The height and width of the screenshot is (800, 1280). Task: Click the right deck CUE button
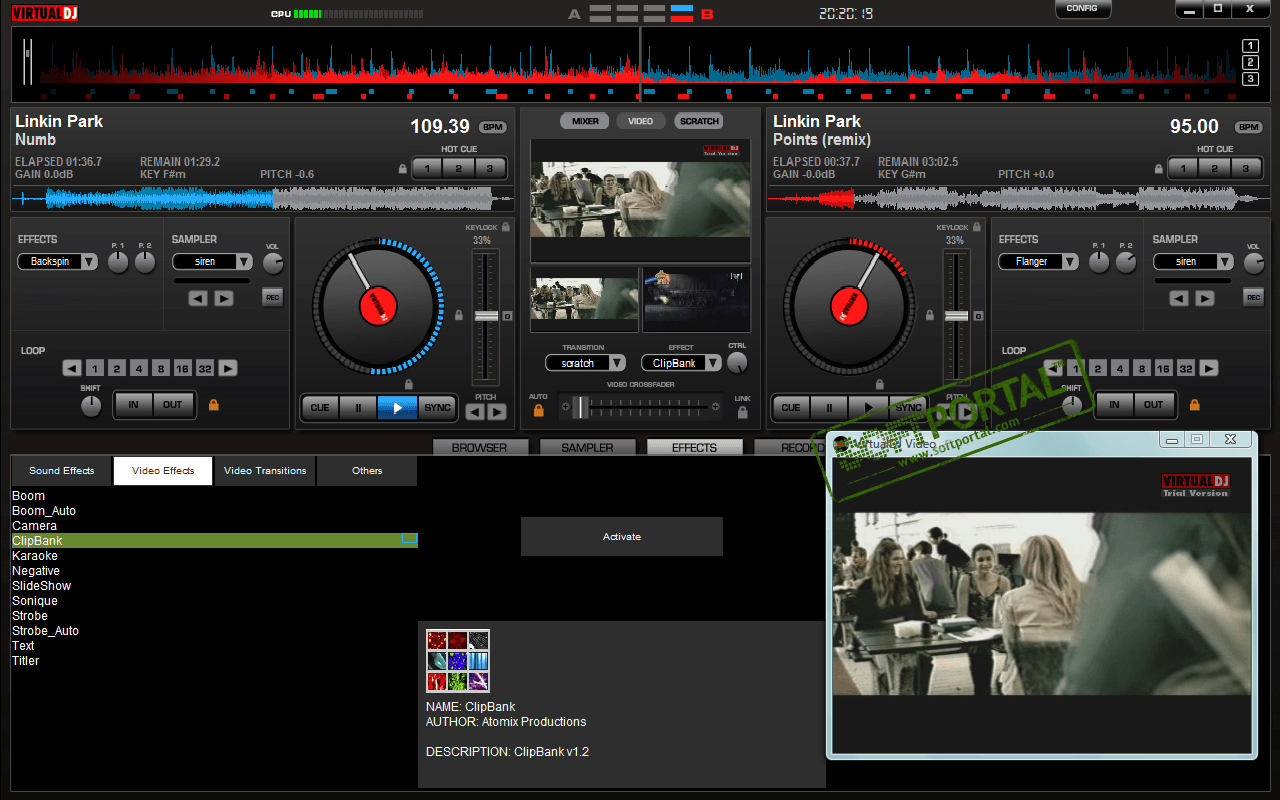pyautogui.click(x=791, y=408)
